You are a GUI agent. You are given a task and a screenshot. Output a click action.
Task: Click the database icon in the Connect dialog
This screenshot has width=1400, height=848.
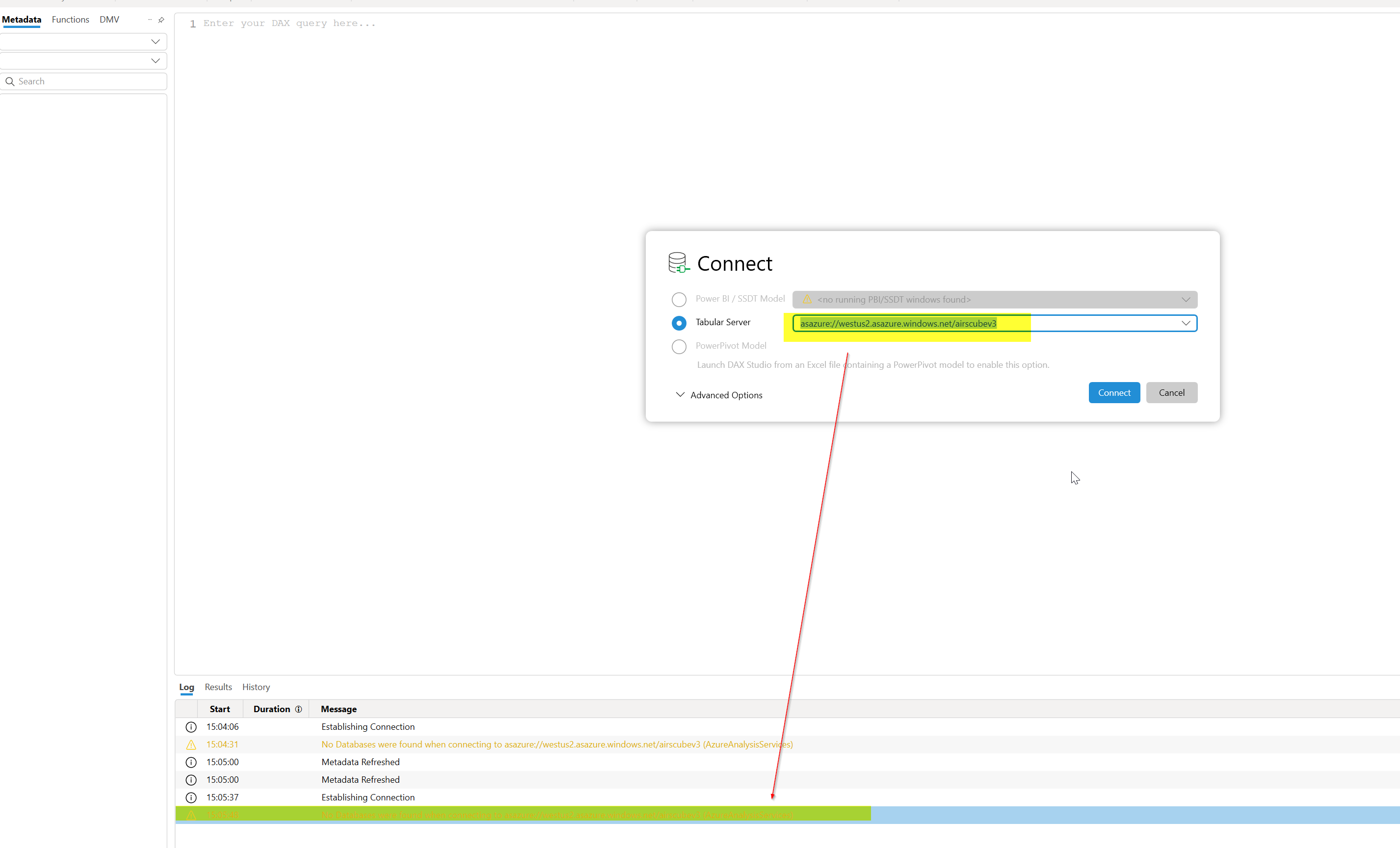click(x=679, y=262)
